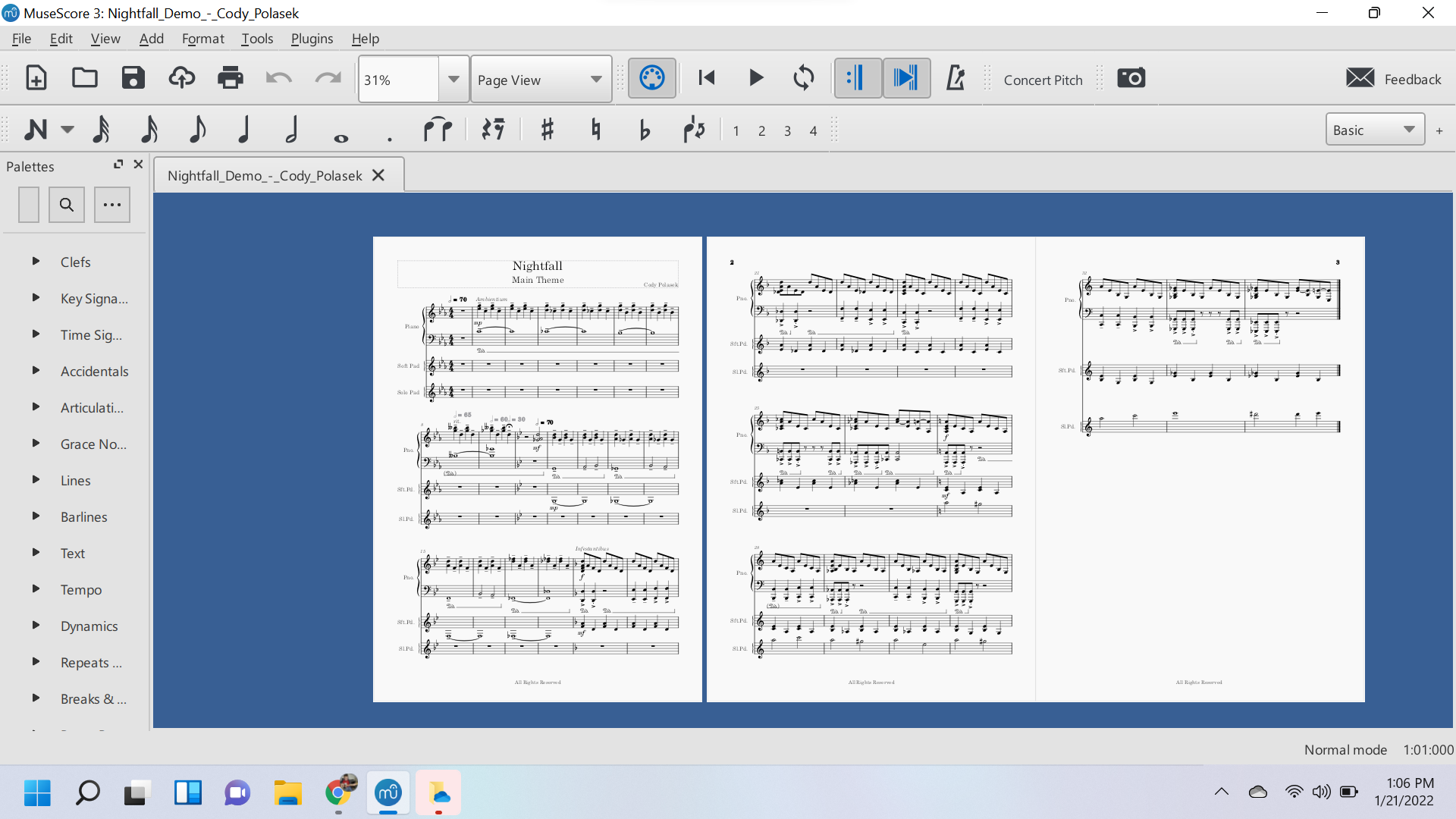
Task: Toggle Concert Pitch mode on
Action: [x=1044, y=79]
